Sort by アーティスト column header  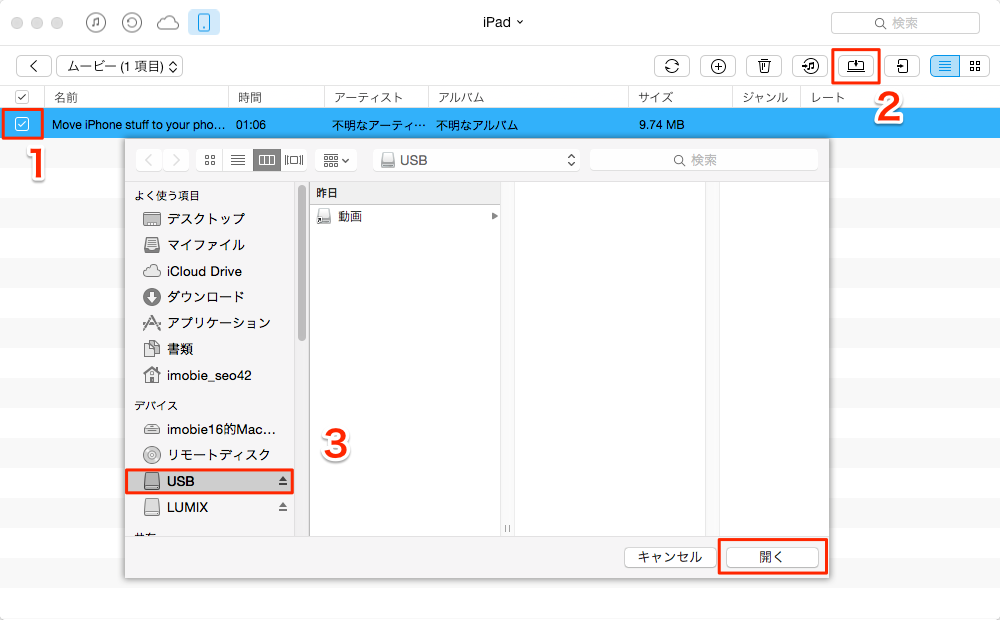tap(369, 98)
